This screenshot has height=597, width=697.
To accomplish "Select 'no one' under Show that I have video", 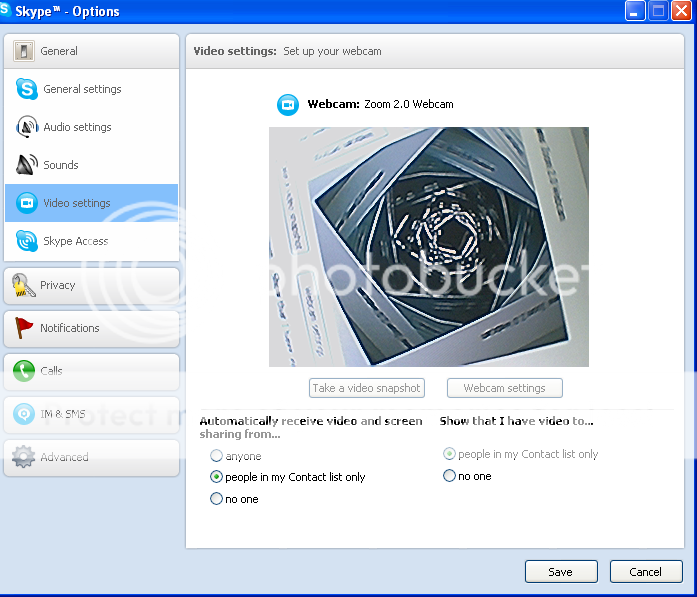I will (449, 476).
